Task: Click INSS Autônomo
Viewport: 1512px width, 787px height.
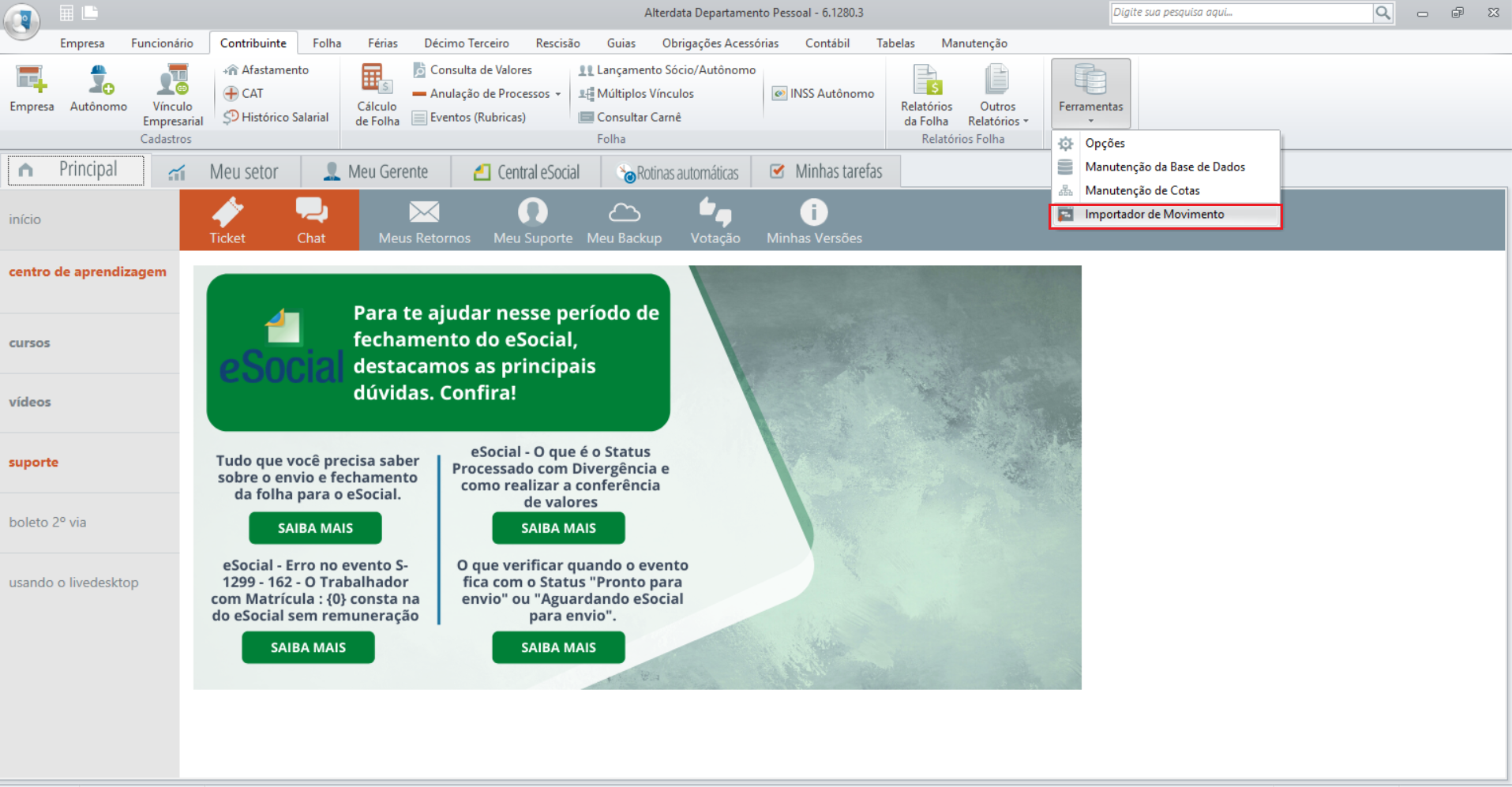Action: (x=824, y=93)
